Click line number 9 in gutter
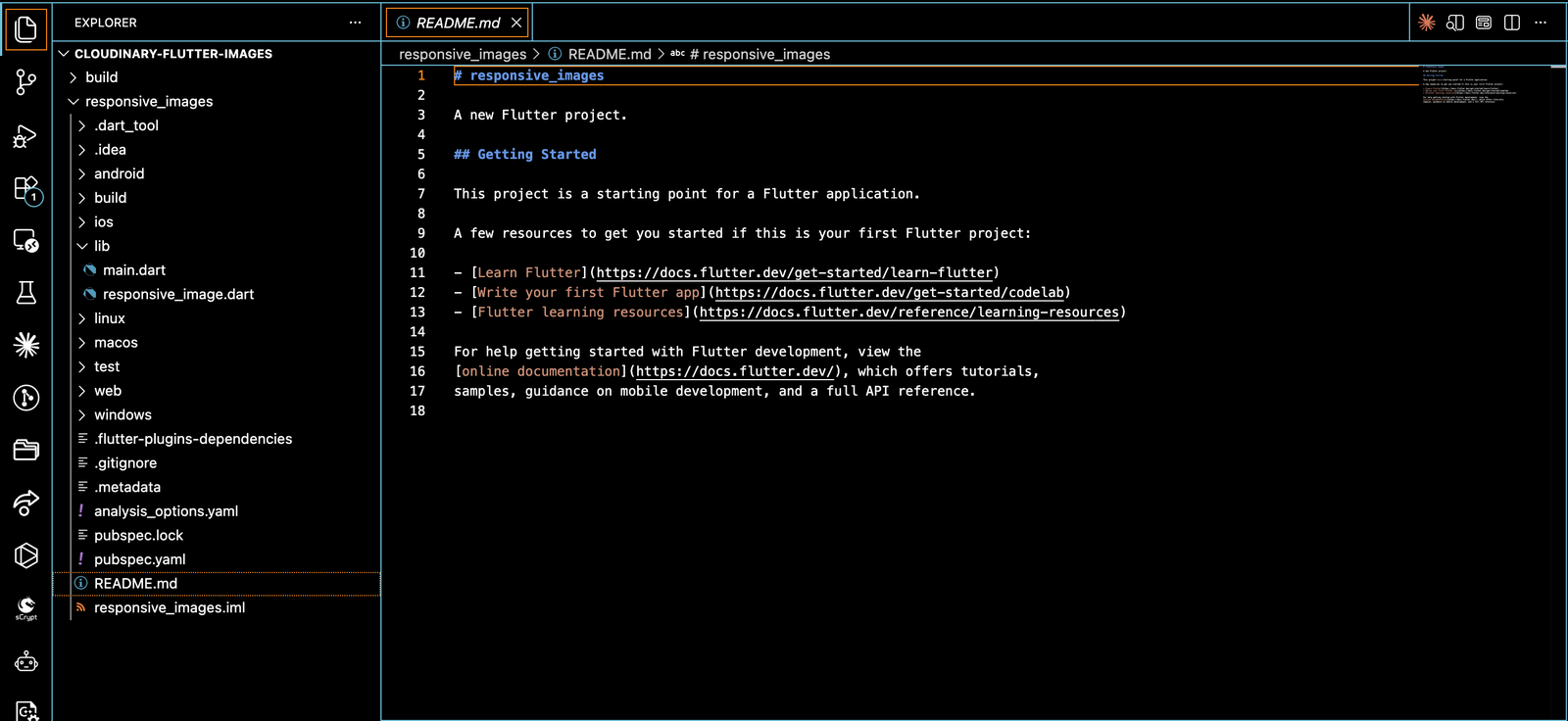 421,234
